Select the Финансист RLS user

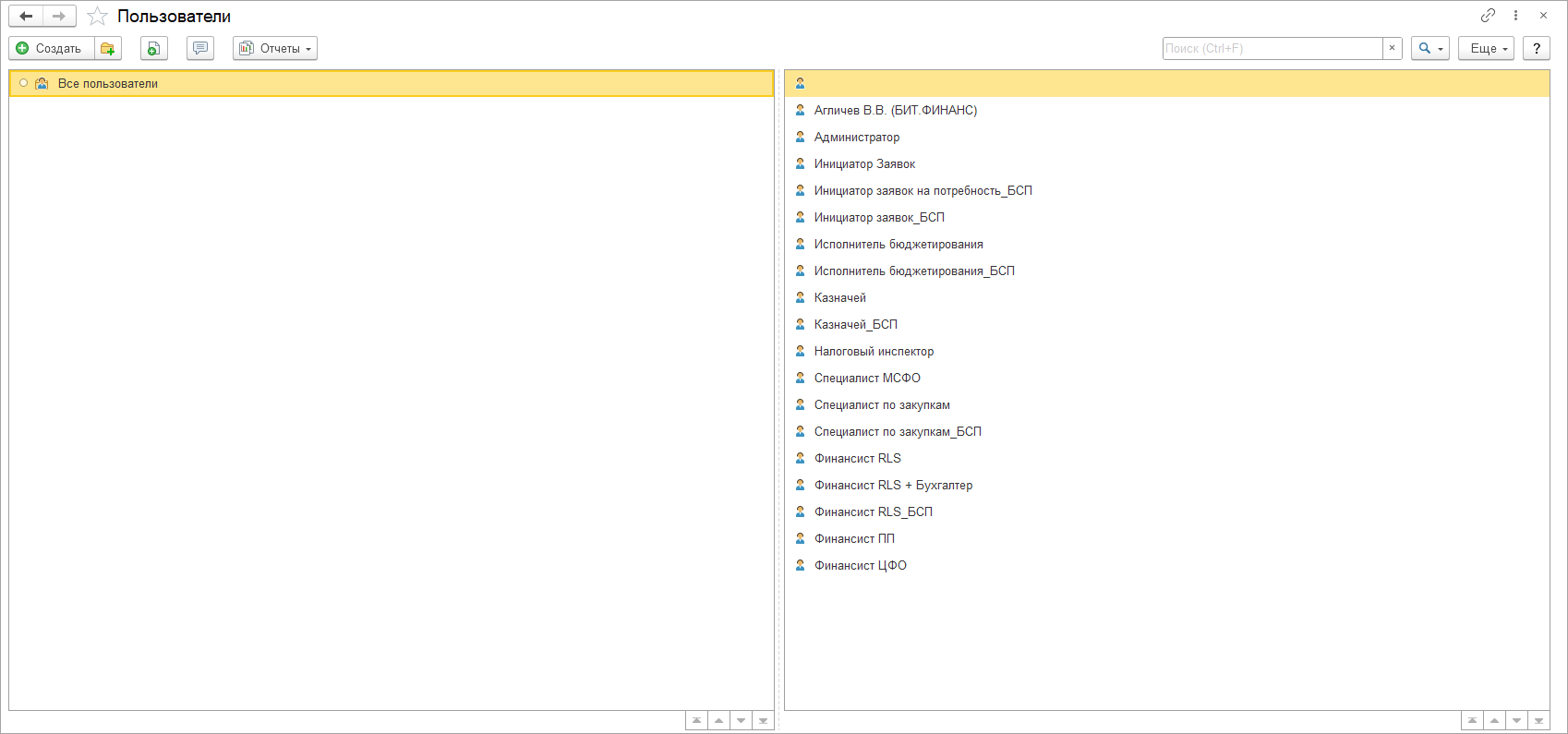click(1167, 458)
